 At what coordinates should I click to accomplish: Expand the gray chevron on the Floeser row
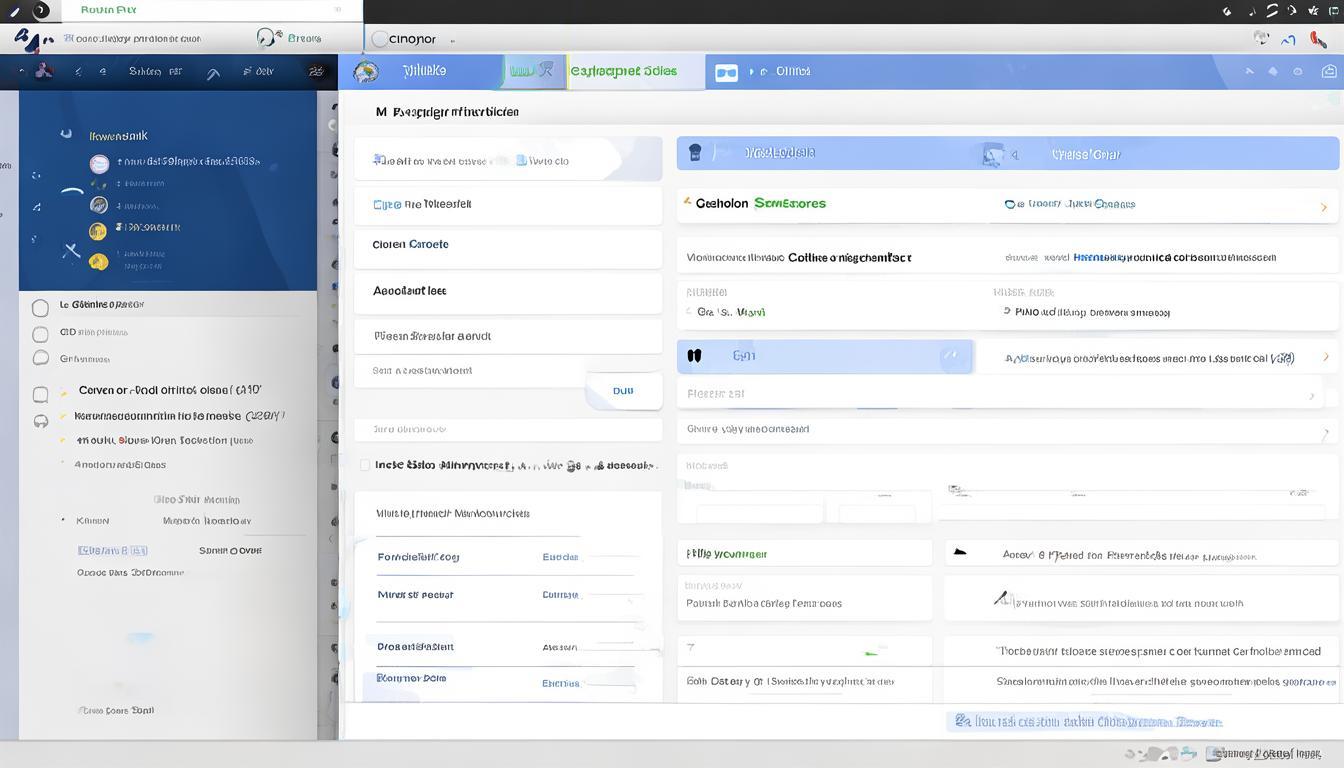pos(1312,396)
